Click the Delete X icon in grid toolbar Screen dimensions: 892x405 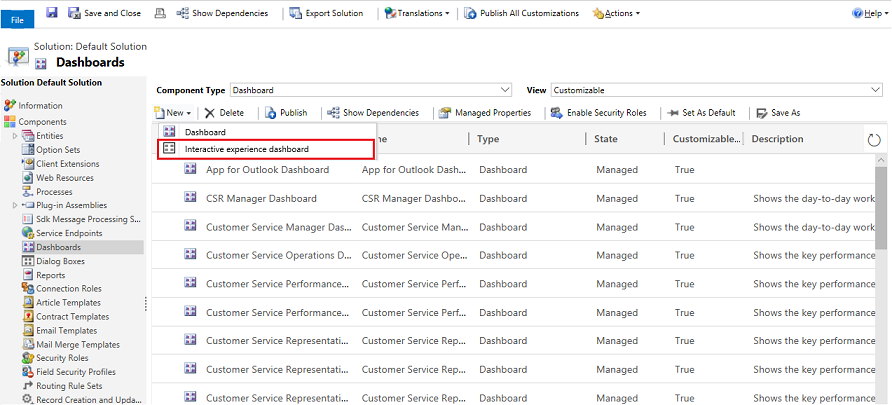(210, 113)
